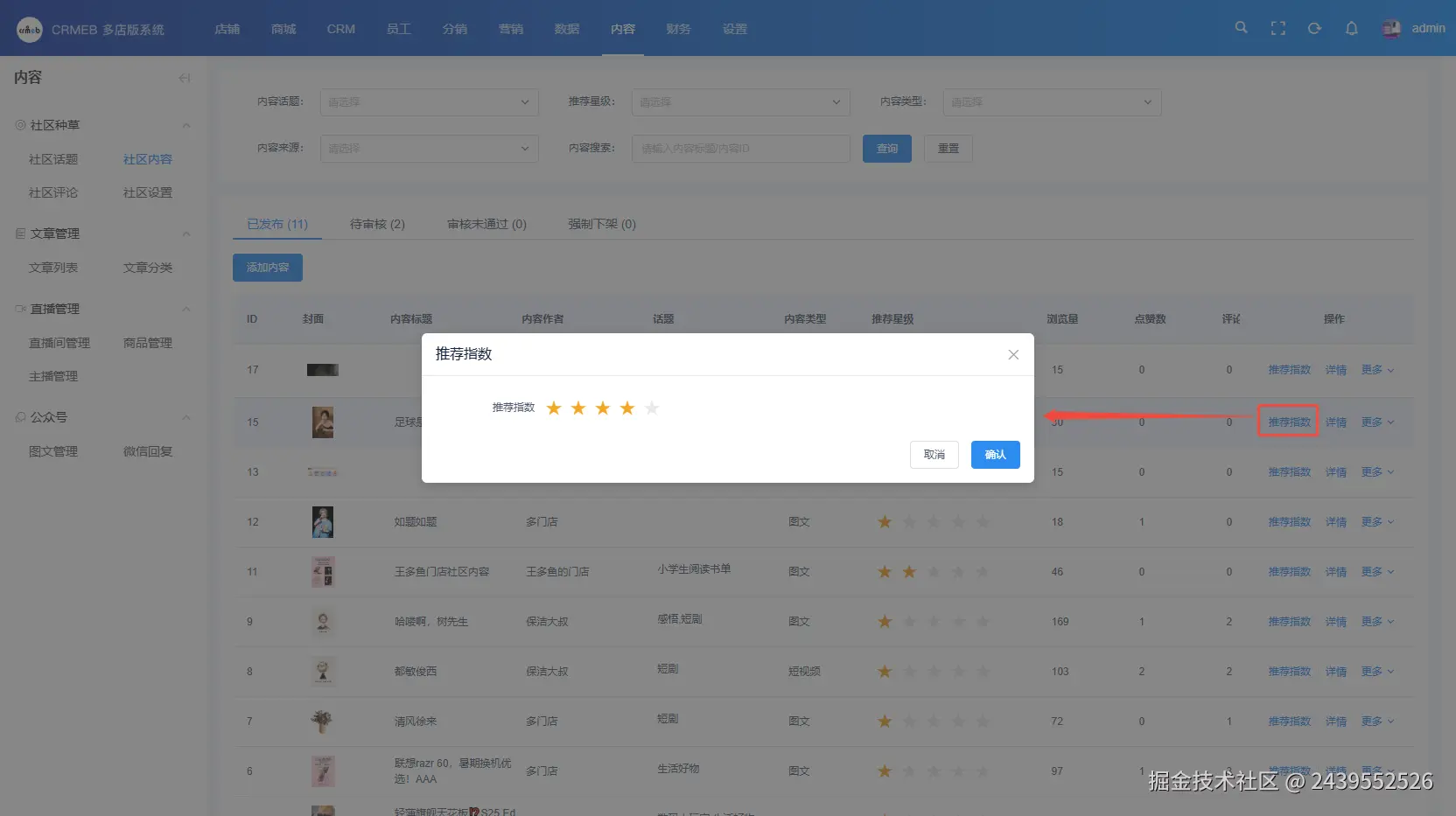Click the 添加内容 button
The height and width of the screenshot is (816, 1456).
point(268,268)
